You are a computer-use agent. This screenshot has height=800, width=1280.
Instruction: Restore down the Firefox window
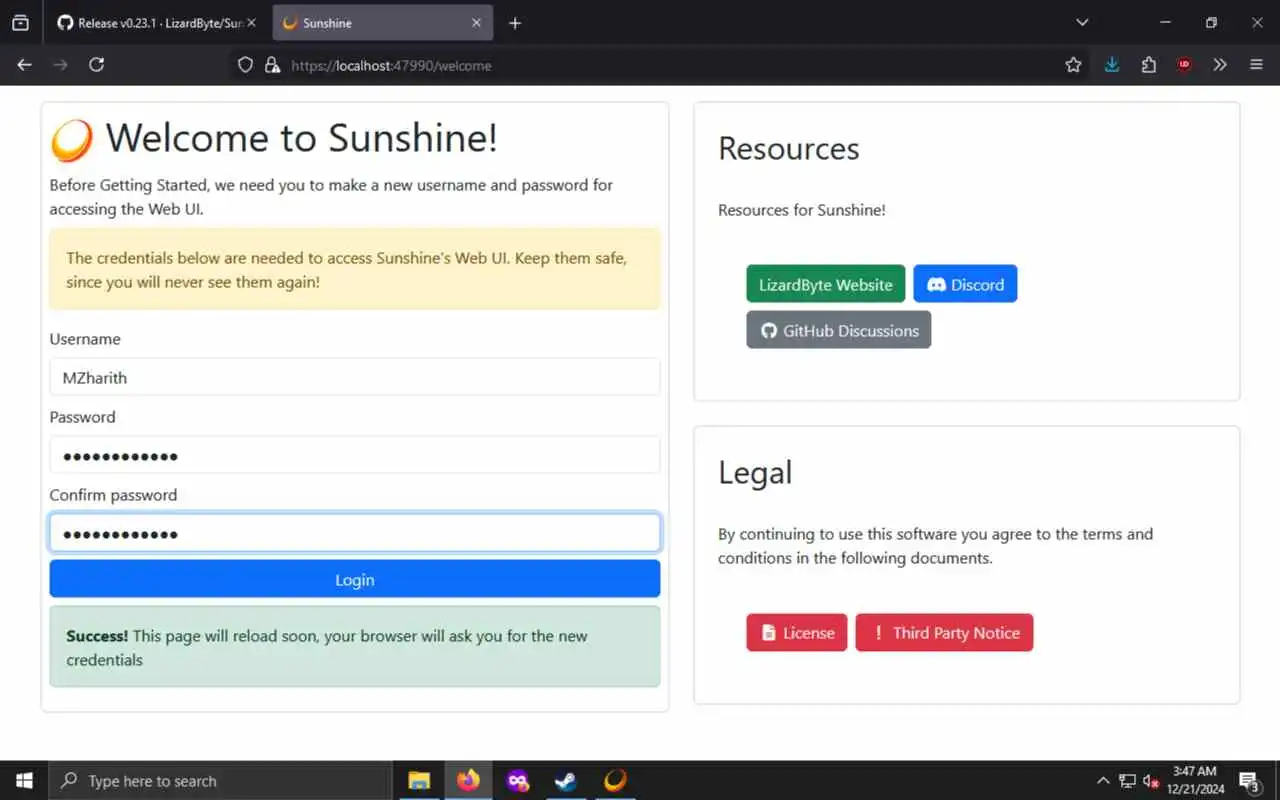[1211, 22]
